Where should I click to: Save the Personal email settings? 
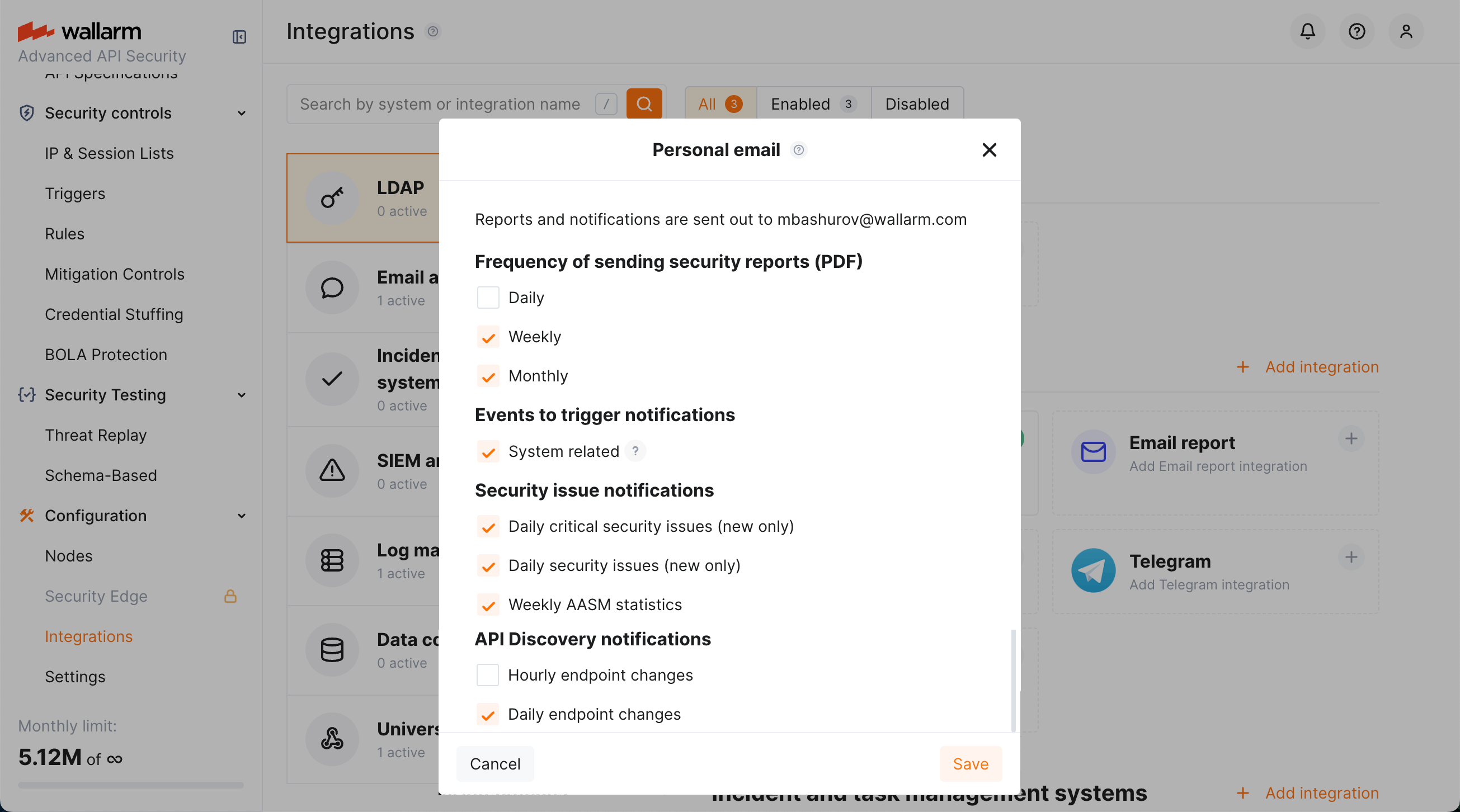point(971,763)
